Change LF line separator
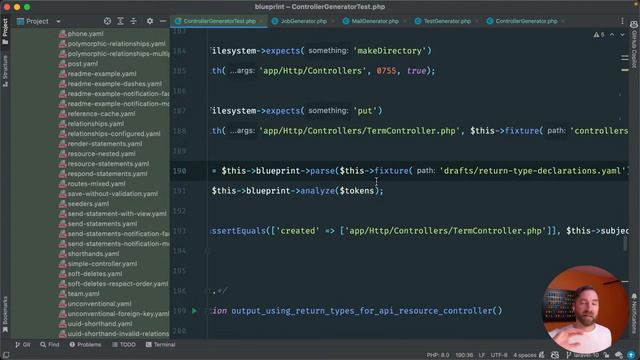 pyautogui.click(x=482, y=355)
